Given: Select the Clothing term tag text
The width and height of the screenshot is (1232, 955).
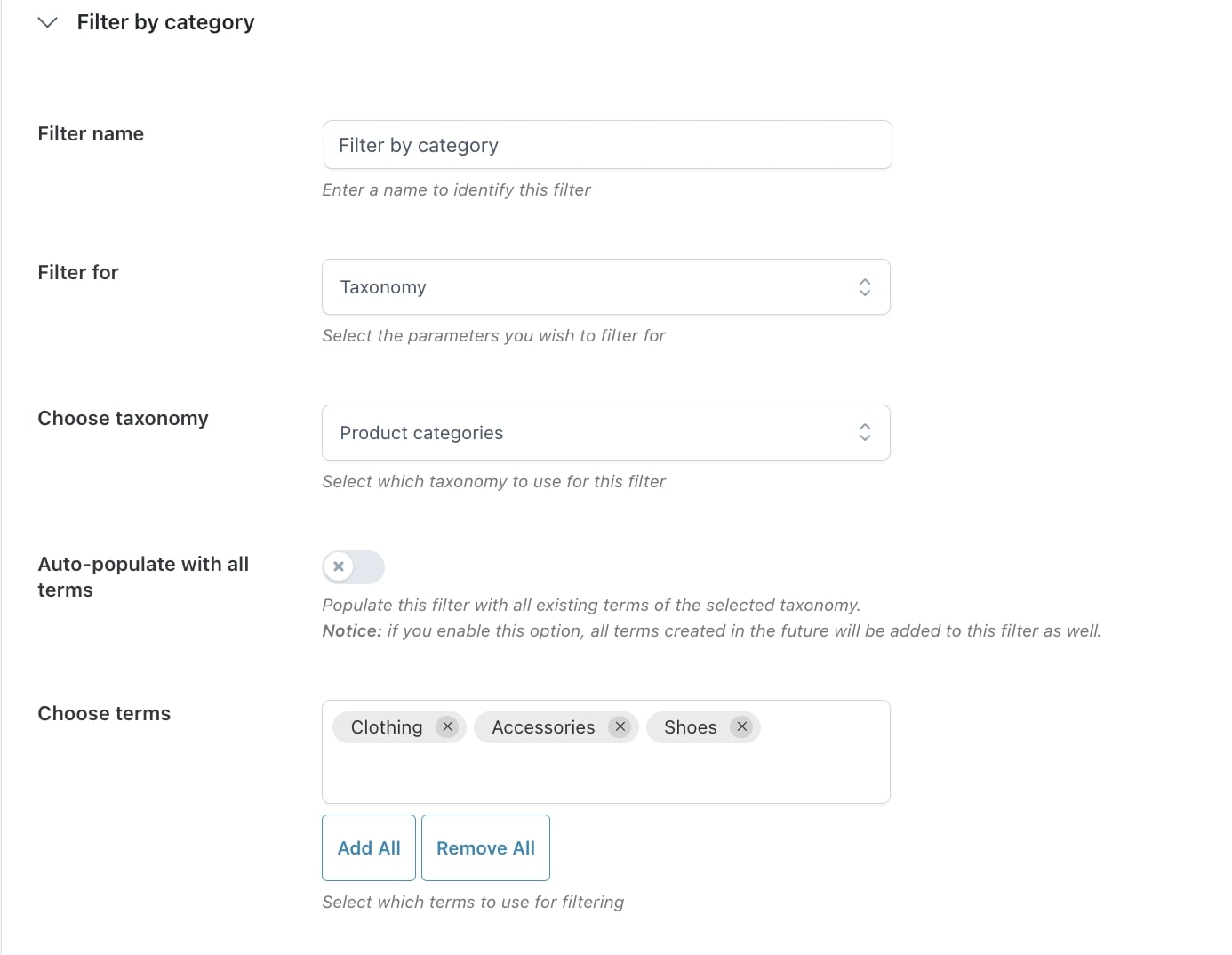Looking at the screenshot, I should coord(387,727).
